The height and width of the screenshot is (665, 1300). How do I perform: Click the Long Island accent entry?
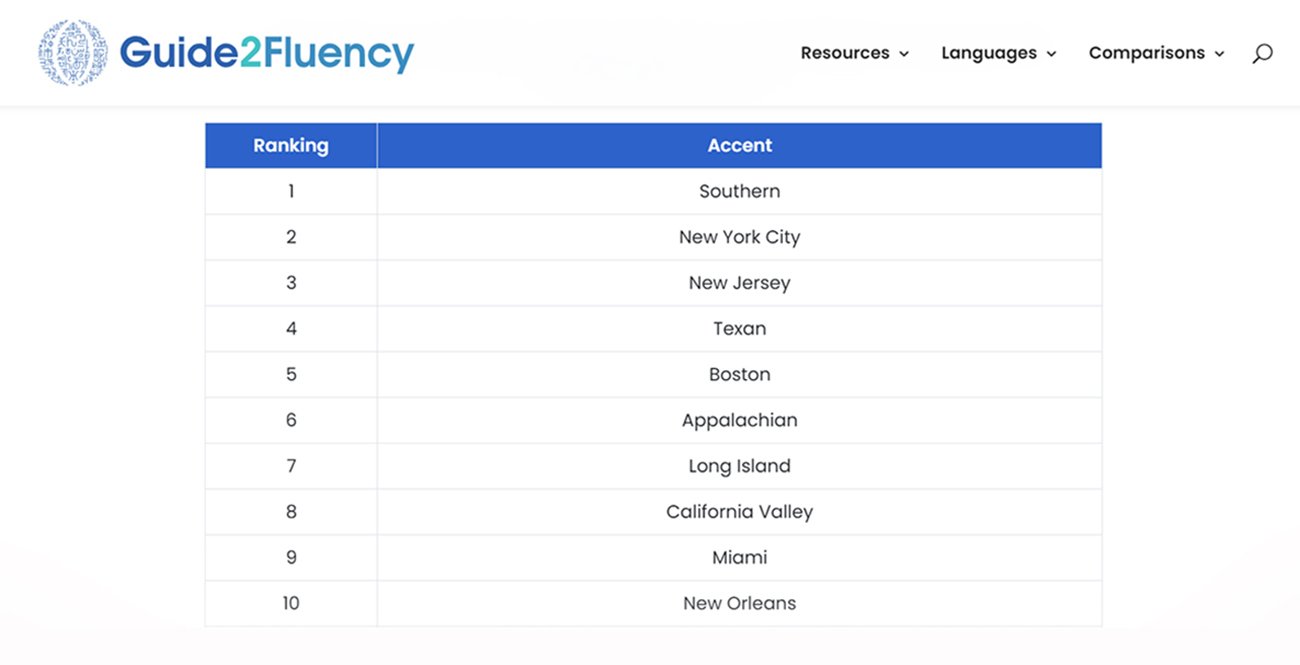pos(739,466)
